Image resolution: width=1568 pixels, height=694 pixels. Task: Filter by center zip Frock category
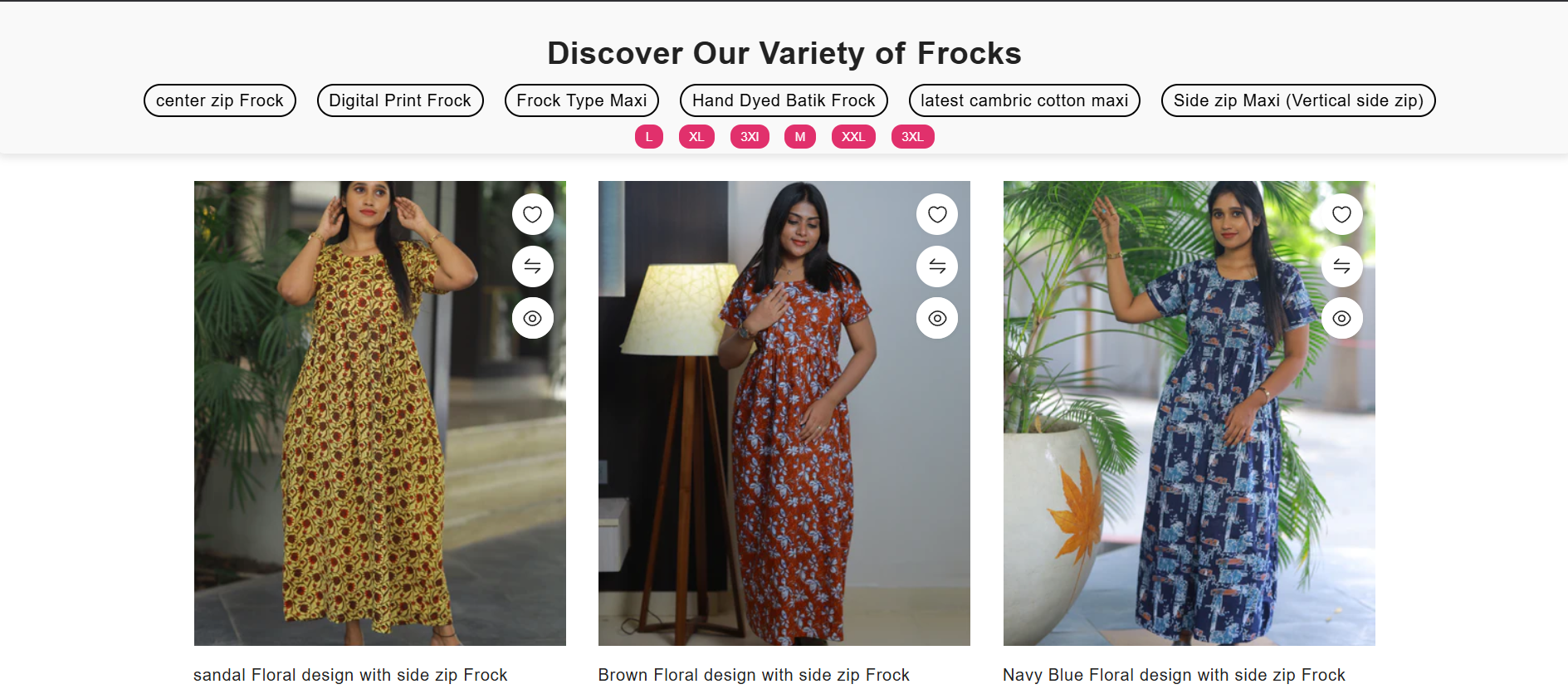(220, 100)
